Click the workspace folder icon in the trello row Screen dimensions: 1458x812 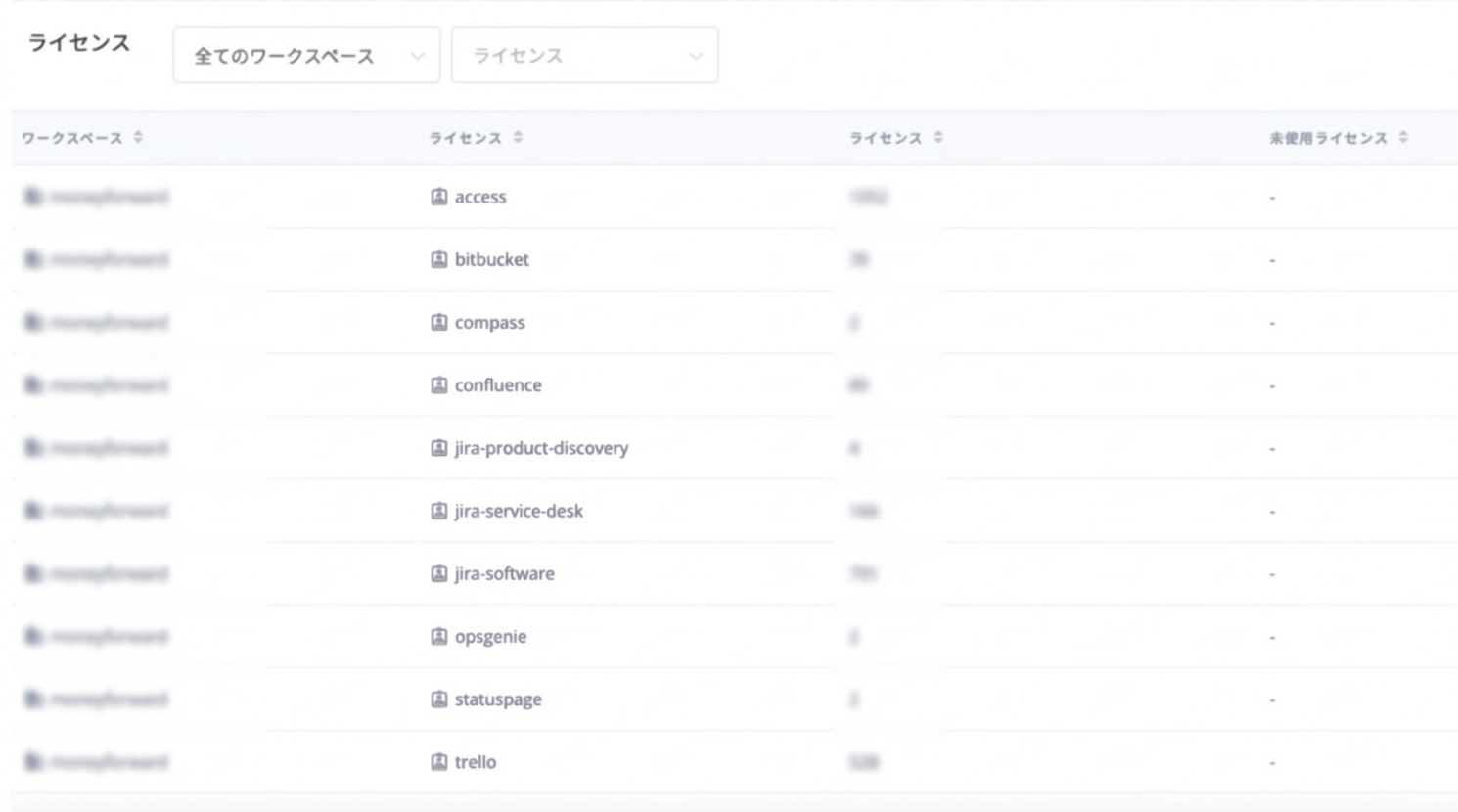coord(33,762)
